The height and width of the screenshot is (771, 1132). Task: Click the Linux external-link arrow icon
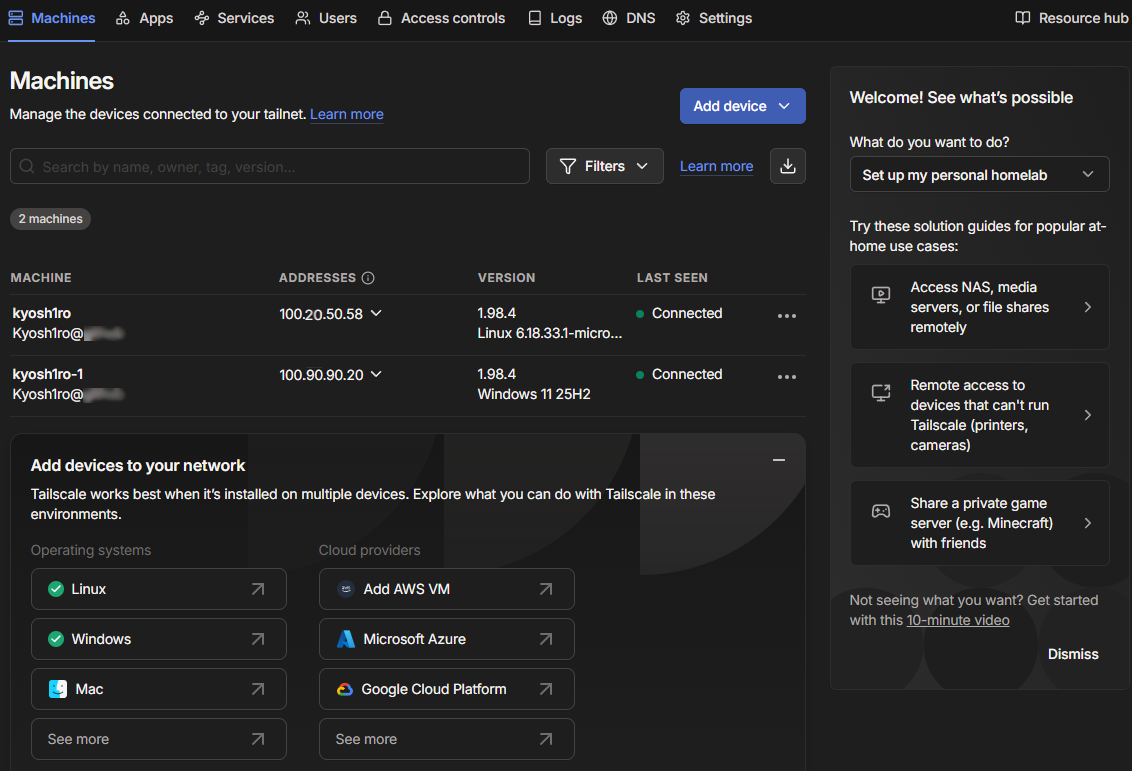pos(258,589)
